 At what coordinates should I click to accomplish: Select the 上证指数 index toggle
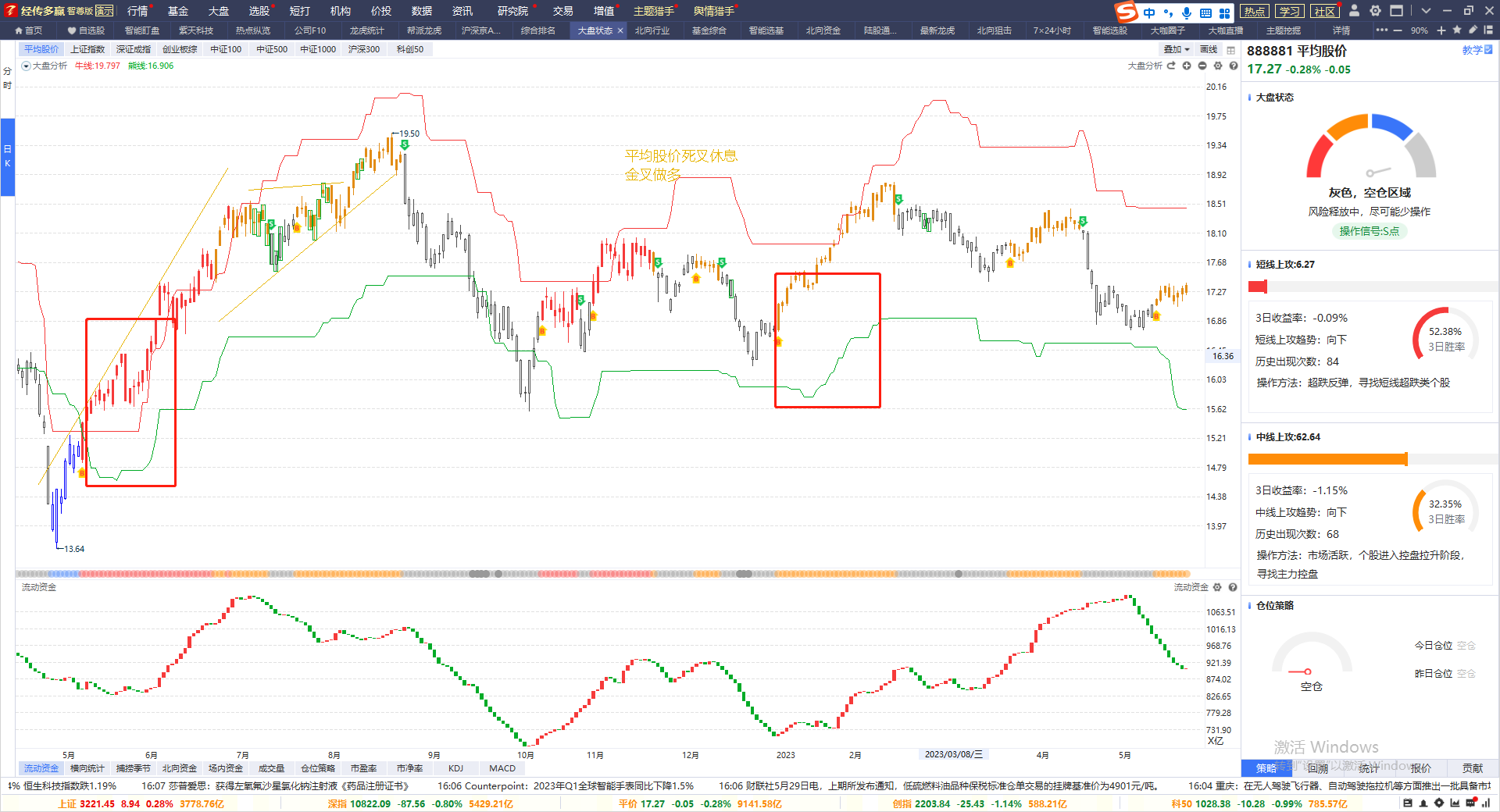[87, 49]
